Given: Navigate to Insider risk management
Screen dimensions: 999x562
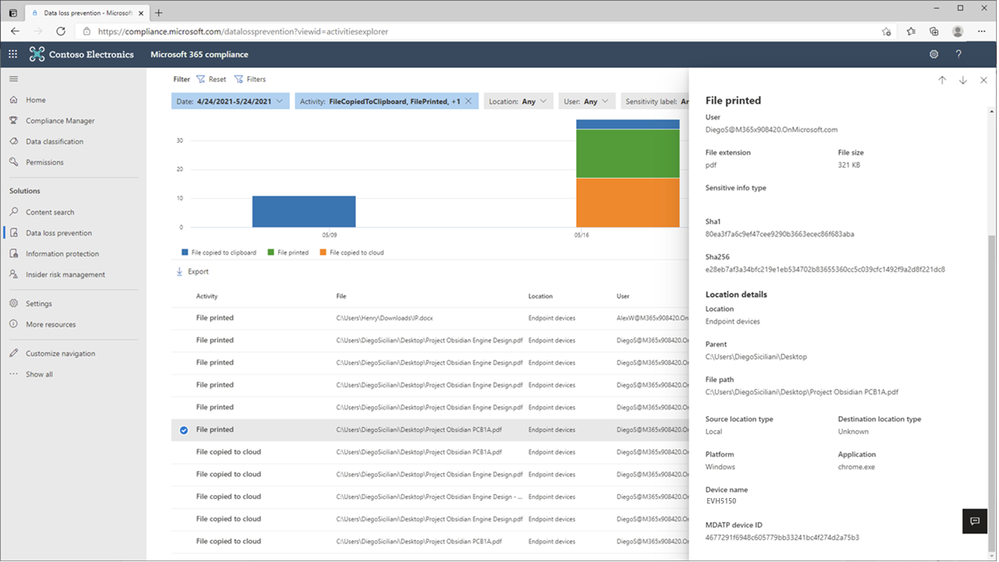Looking at the screenshot, I should click(x=65, y=274).
